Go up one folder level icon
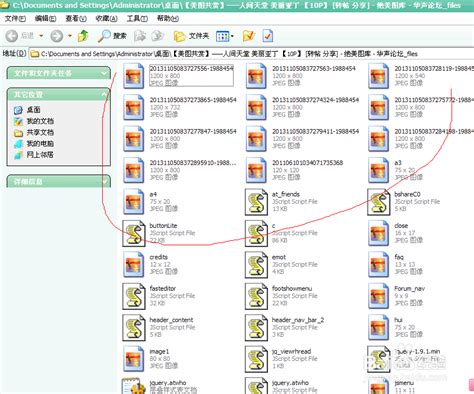The image size is (474, 394). pyautogui.click(x=83, y=36)
